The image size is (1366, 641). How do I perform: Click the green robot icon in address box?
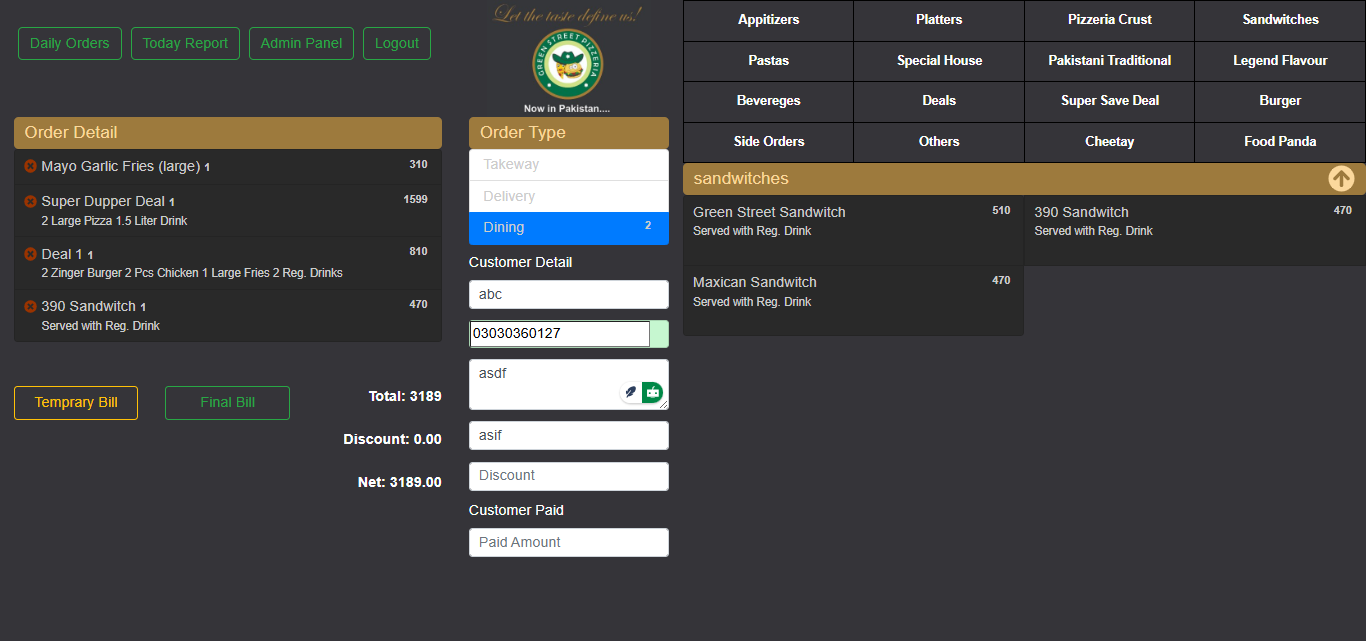[x=652, y=393]
